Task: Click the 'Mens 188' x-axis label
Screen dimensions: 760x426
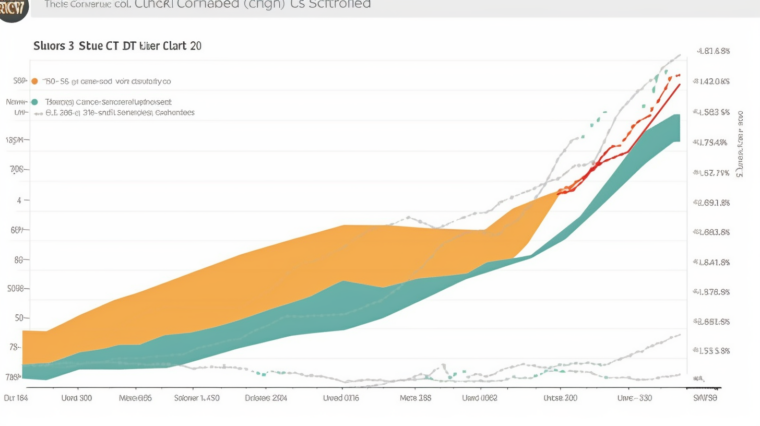Action: coord(415,397)
